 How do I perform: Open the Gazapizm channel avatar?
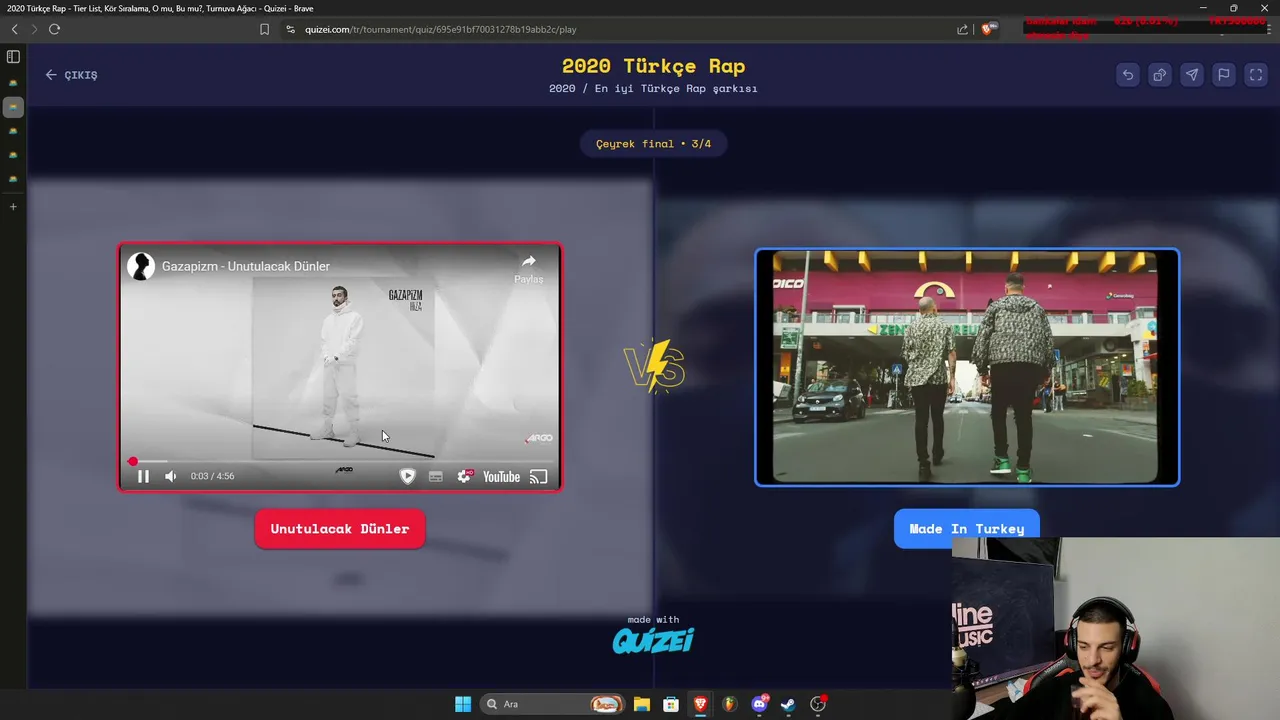141,266
